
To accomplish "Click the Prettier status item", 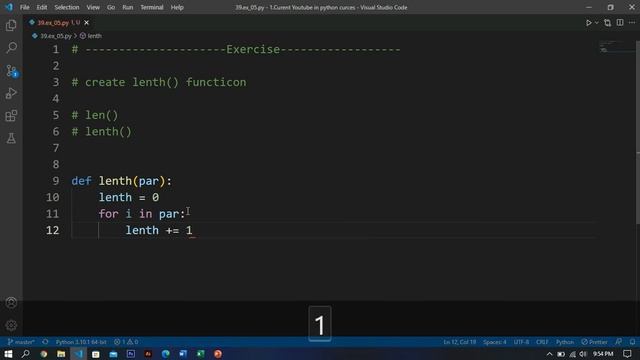I will [595, 342].
